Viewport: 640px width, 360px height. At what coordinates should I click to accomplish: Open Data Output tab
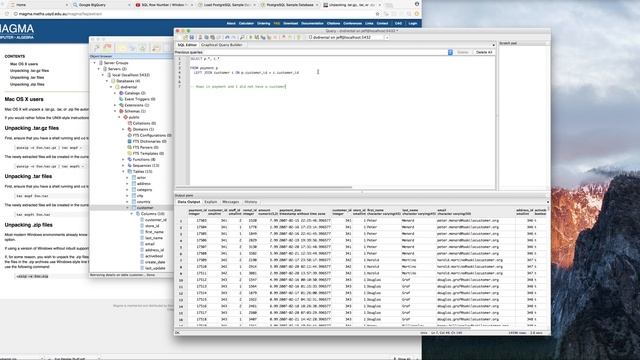(189, 202)
